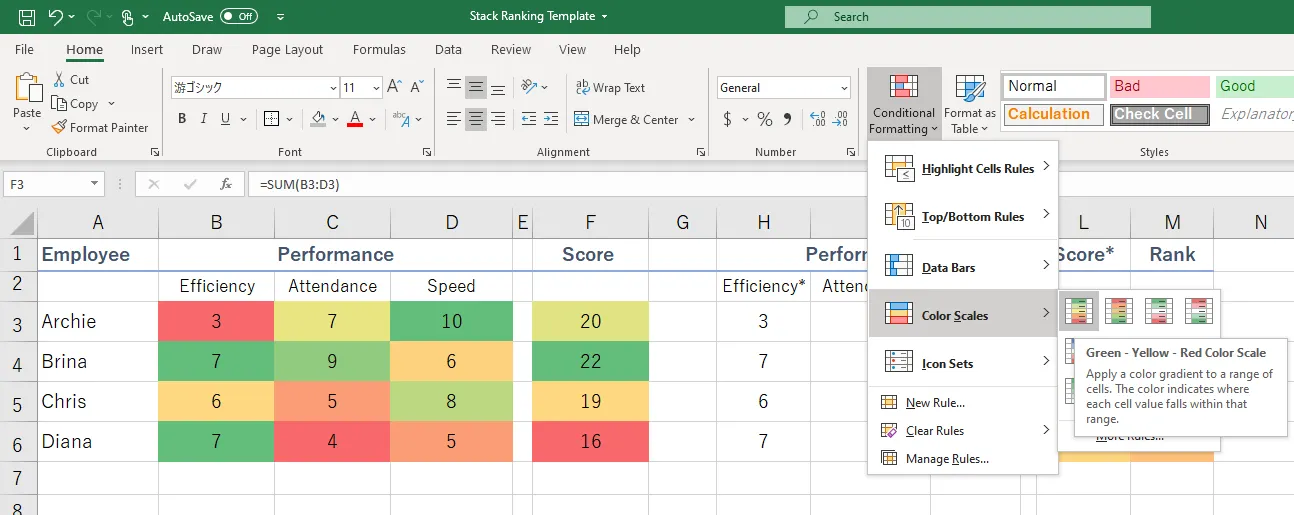Toggle Underline formatting

tap(226, 119)
